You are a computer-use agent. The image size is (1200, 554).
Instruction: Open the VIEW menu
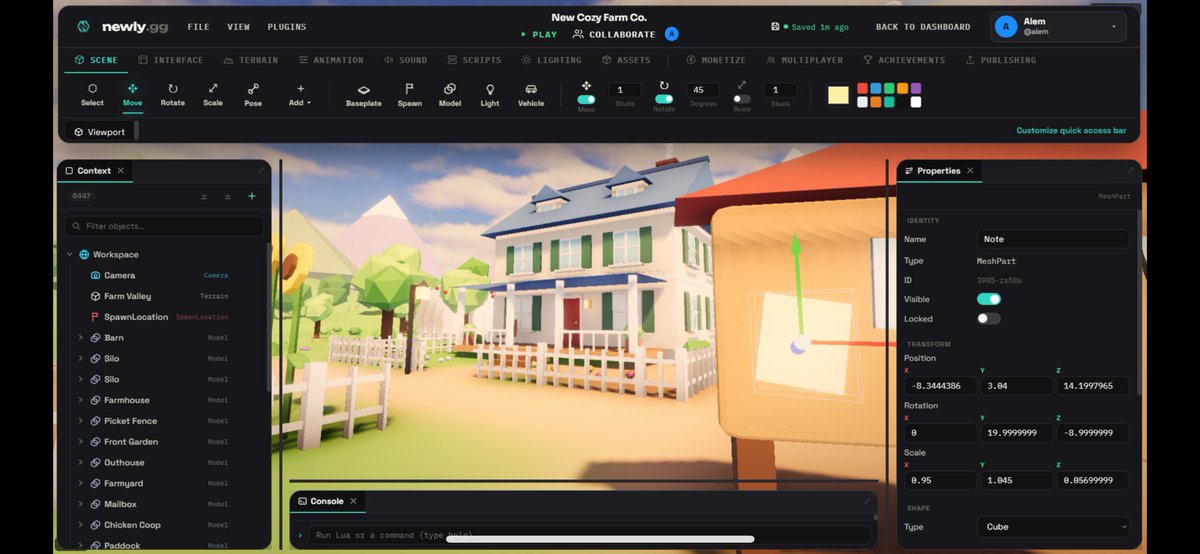pyautogui.click(x=239, y=27)
